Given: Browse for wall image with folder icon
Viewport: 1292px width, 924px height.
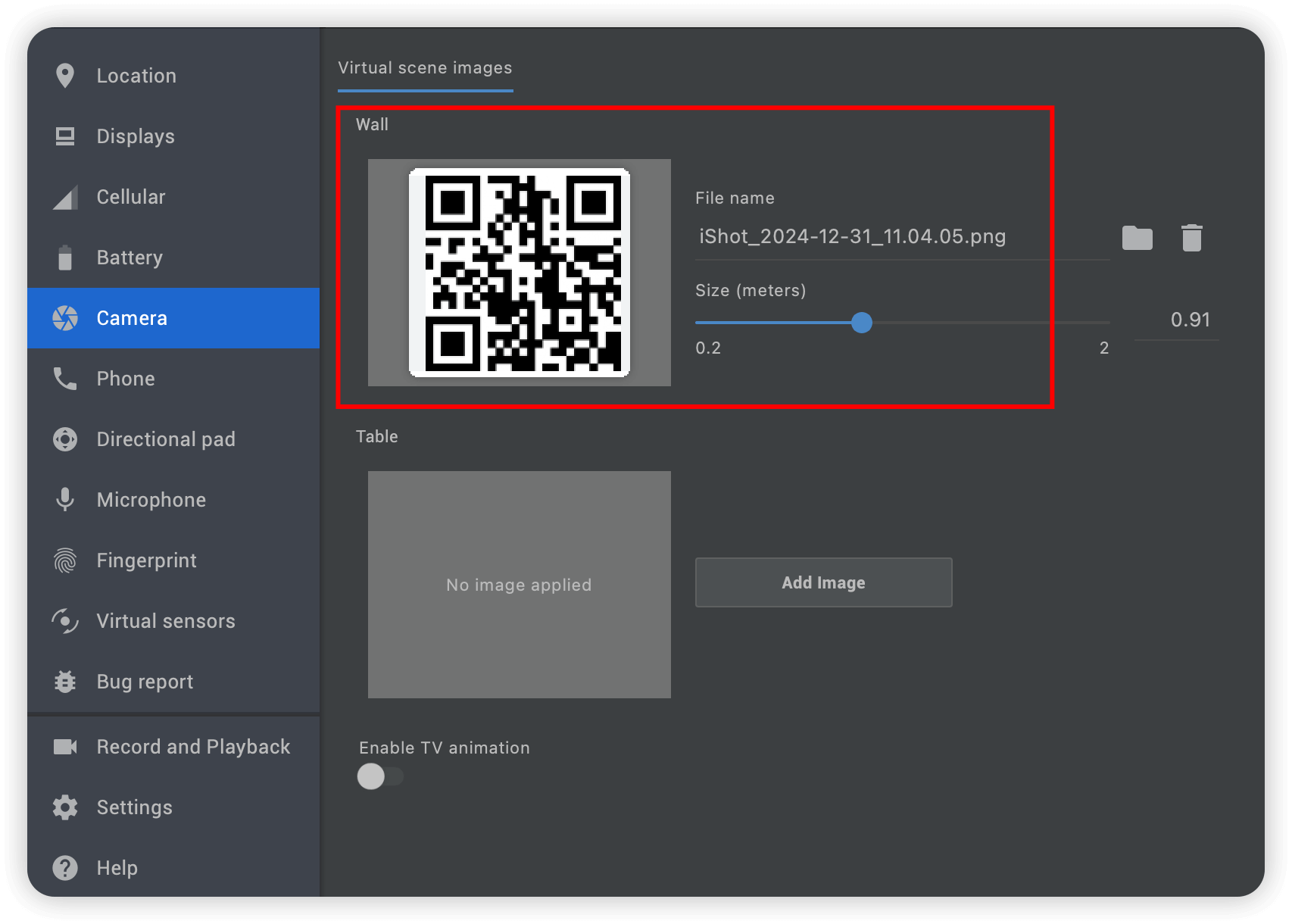Looking at the screenshot, I should point(1137,238).
